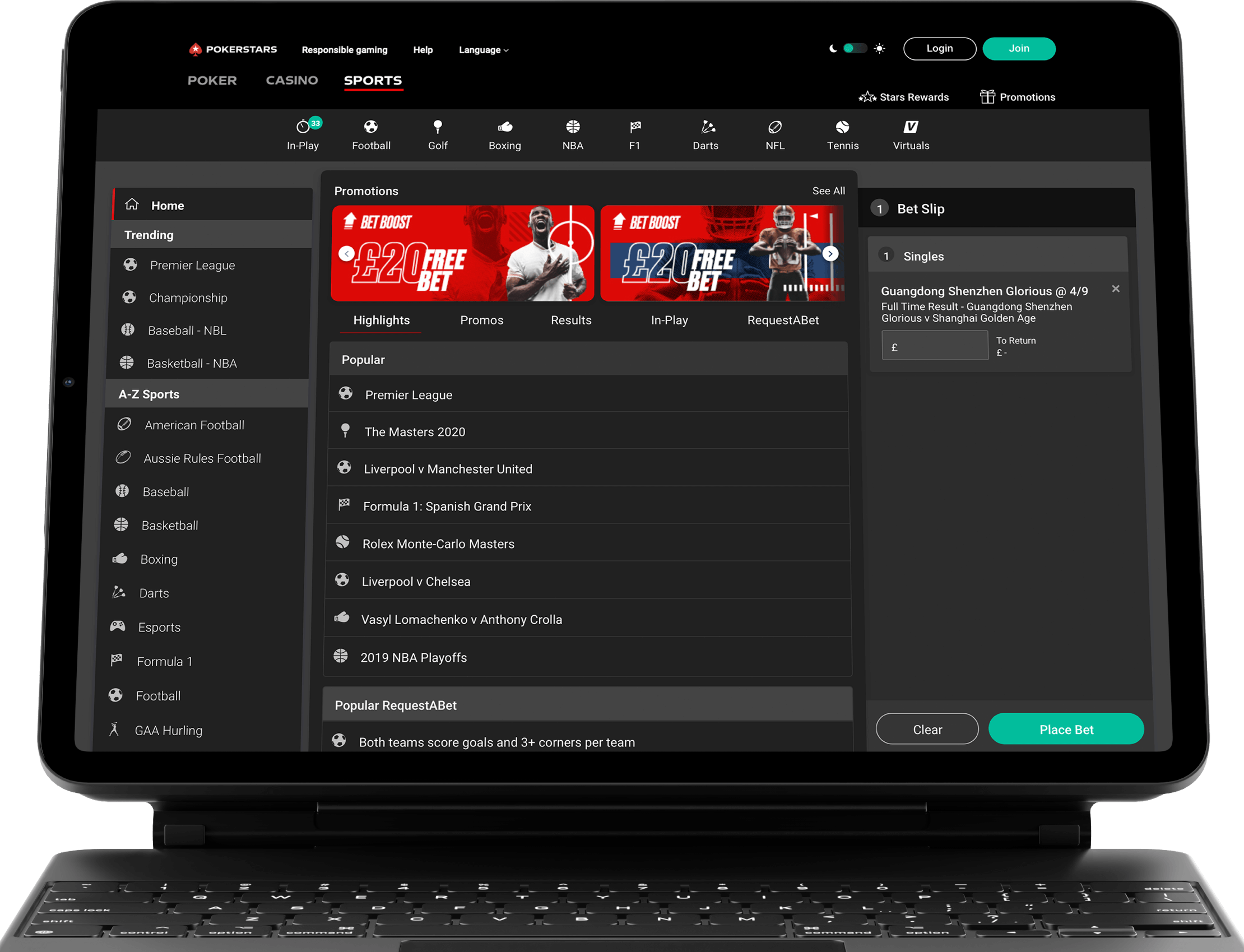Open See All promotions link
Image resolution: width=1244 pixels, height=952 pixels.
pos(829,191)
